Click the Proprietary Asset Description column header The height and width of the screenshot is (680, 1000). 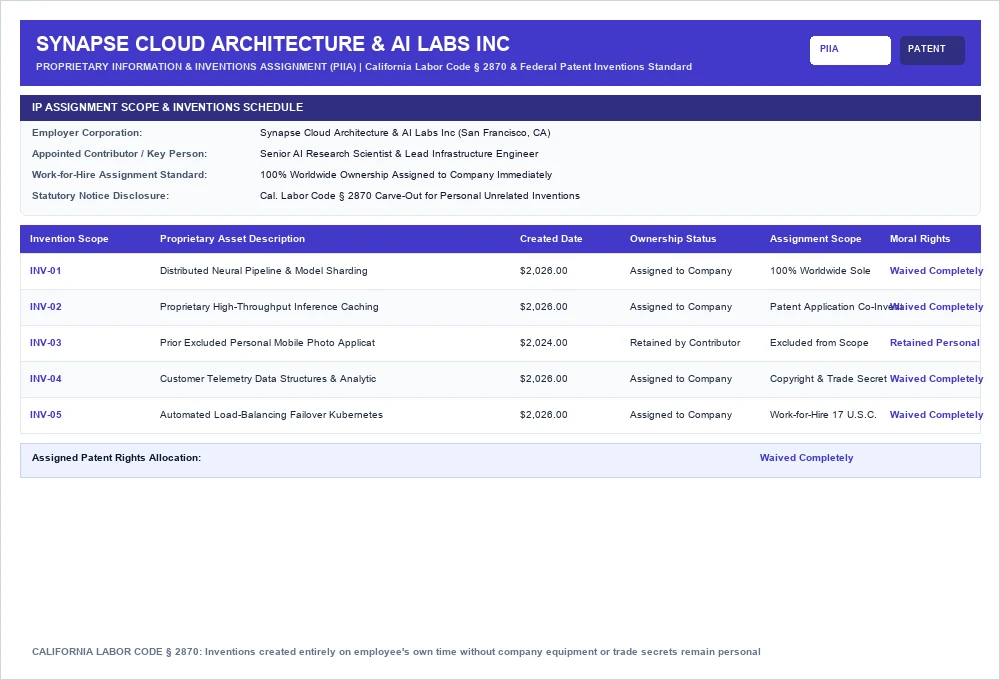point(232,239)
